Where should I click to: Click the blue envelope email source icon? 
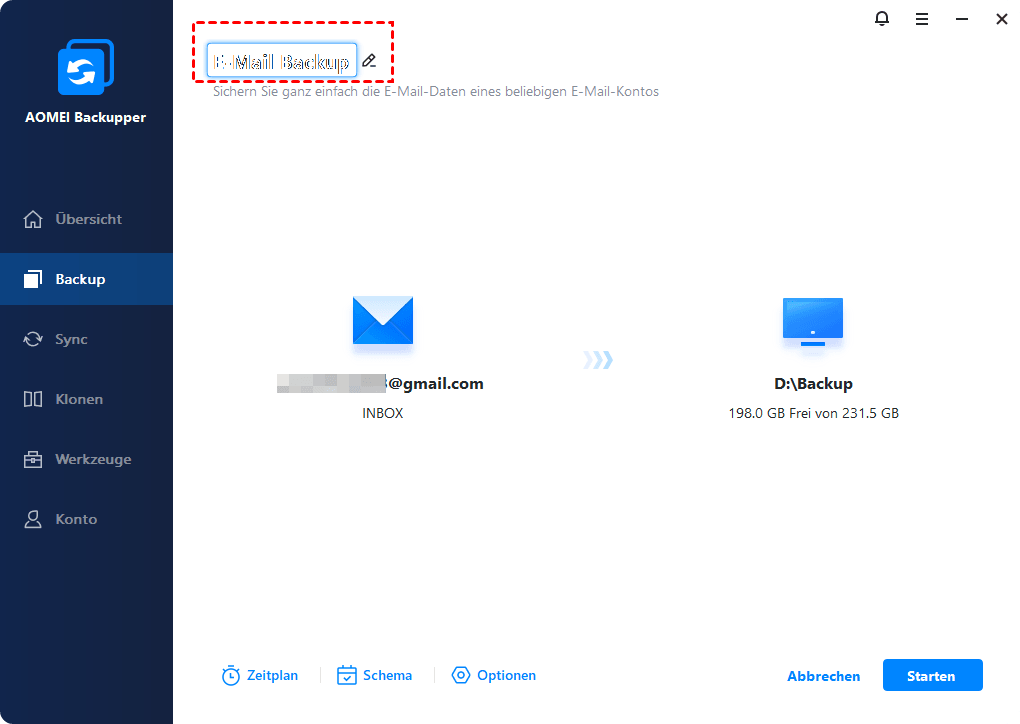(x=382, y=320)
